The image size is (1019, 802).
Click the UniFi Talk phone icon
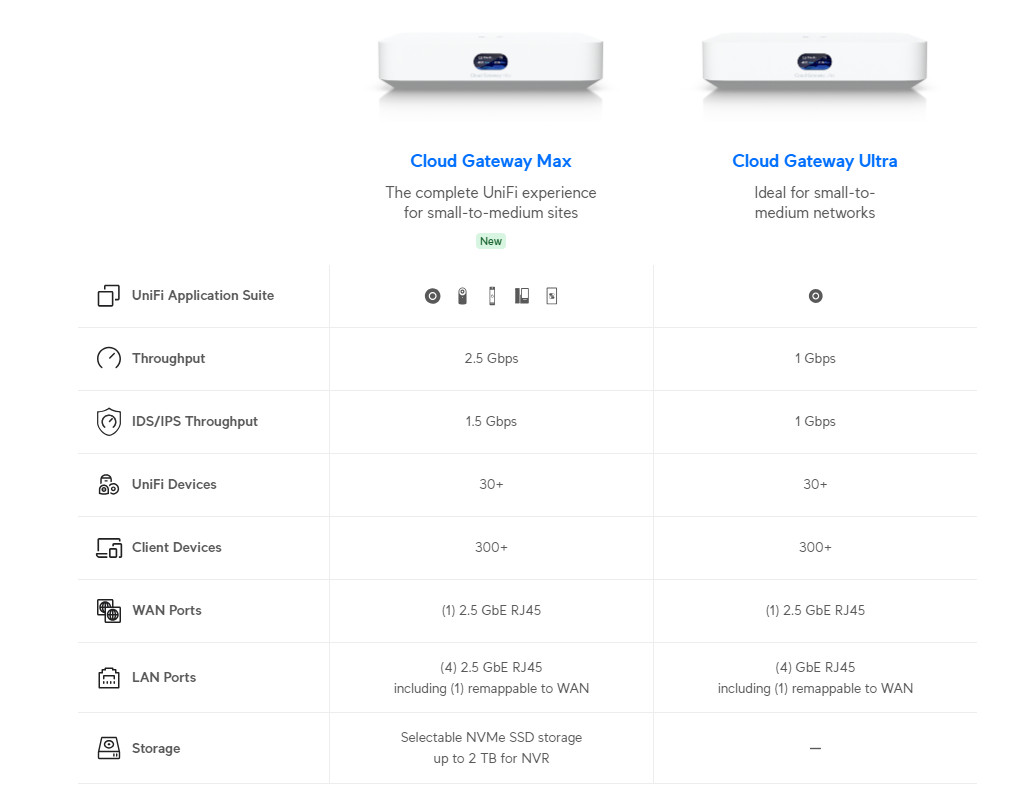(522, 296)
